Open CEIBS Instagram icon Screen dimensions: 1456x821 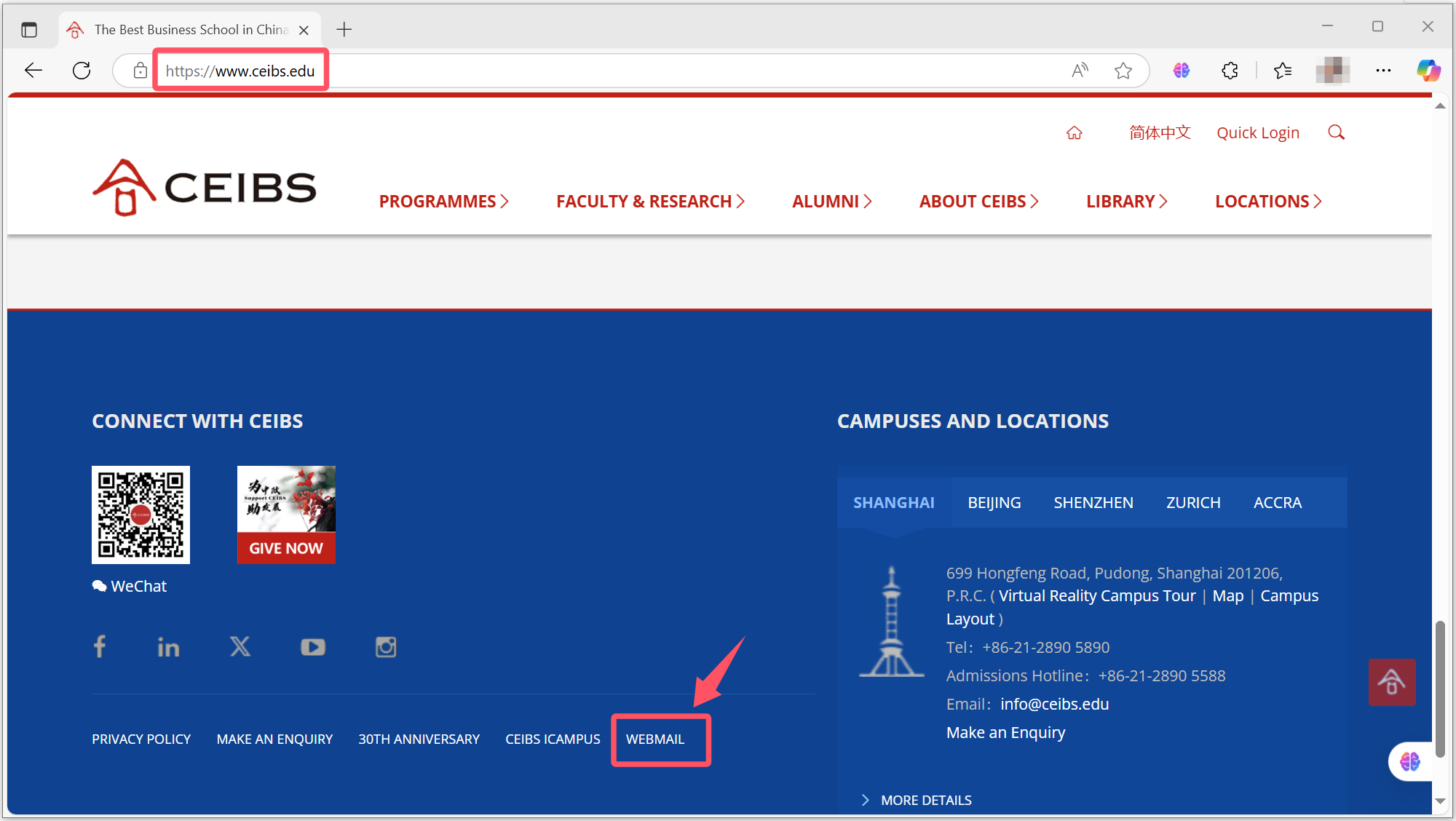(x=386, y=647)
